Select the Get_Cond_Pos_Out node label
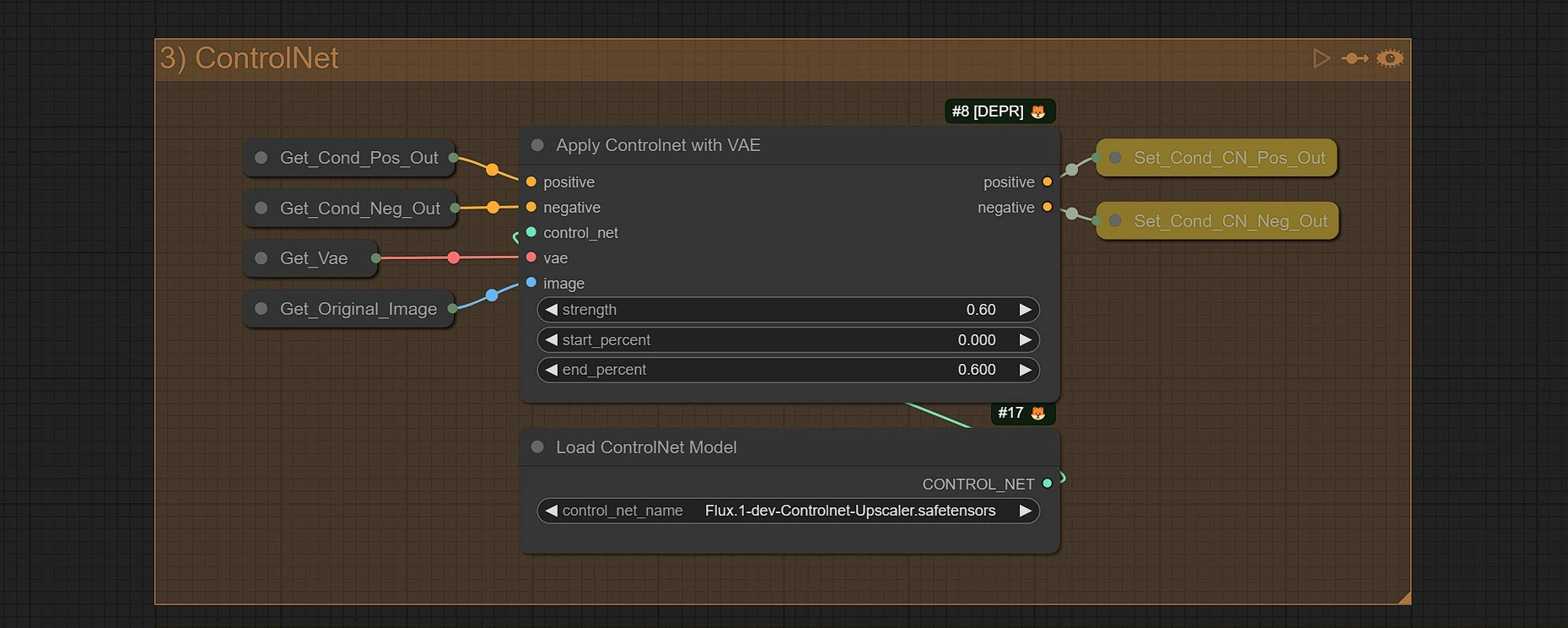 (359, 158)
